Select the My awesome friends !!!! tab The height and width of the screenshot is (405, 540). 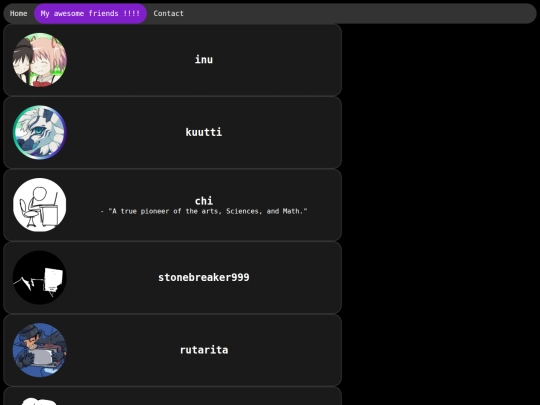pyautogui.click(x=90, y=13)
